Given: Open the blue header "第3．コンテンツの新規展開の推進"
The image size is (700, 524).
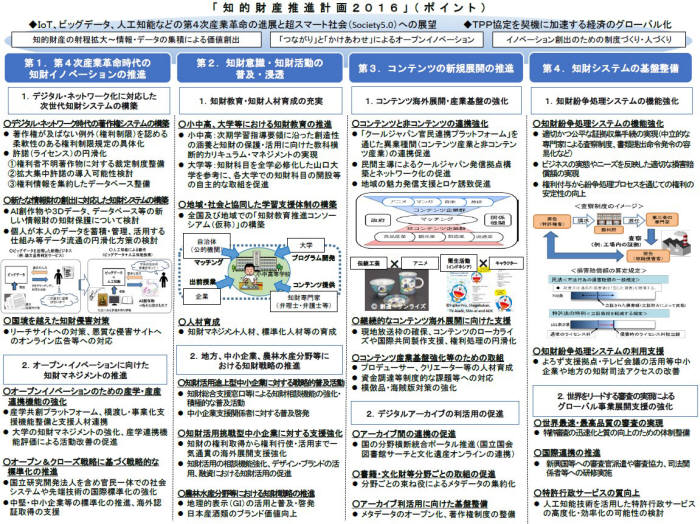Looking at the screenshot, I should [436, 68].
